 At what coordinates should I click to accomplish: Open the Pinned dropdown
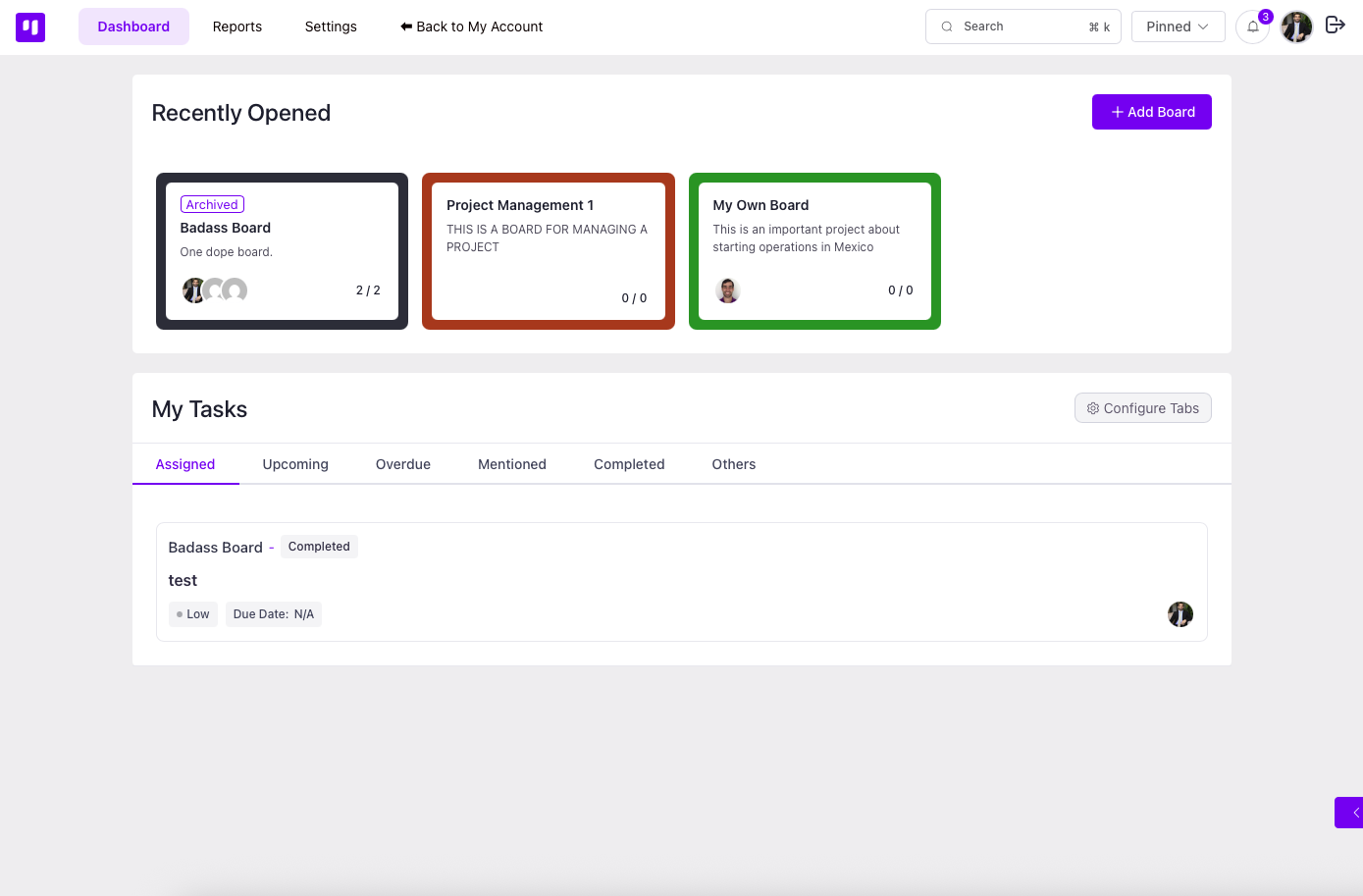[1178, 26]
